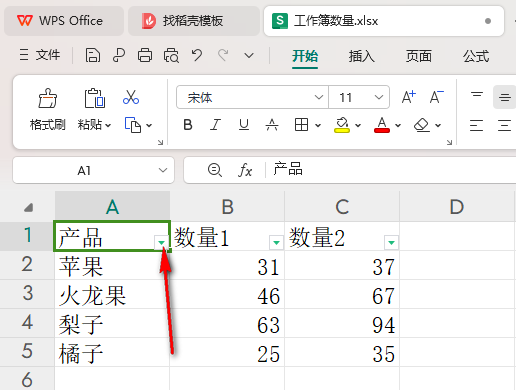
Task: Open the border style dropdown arrow
Action: [x=318, y=126]
